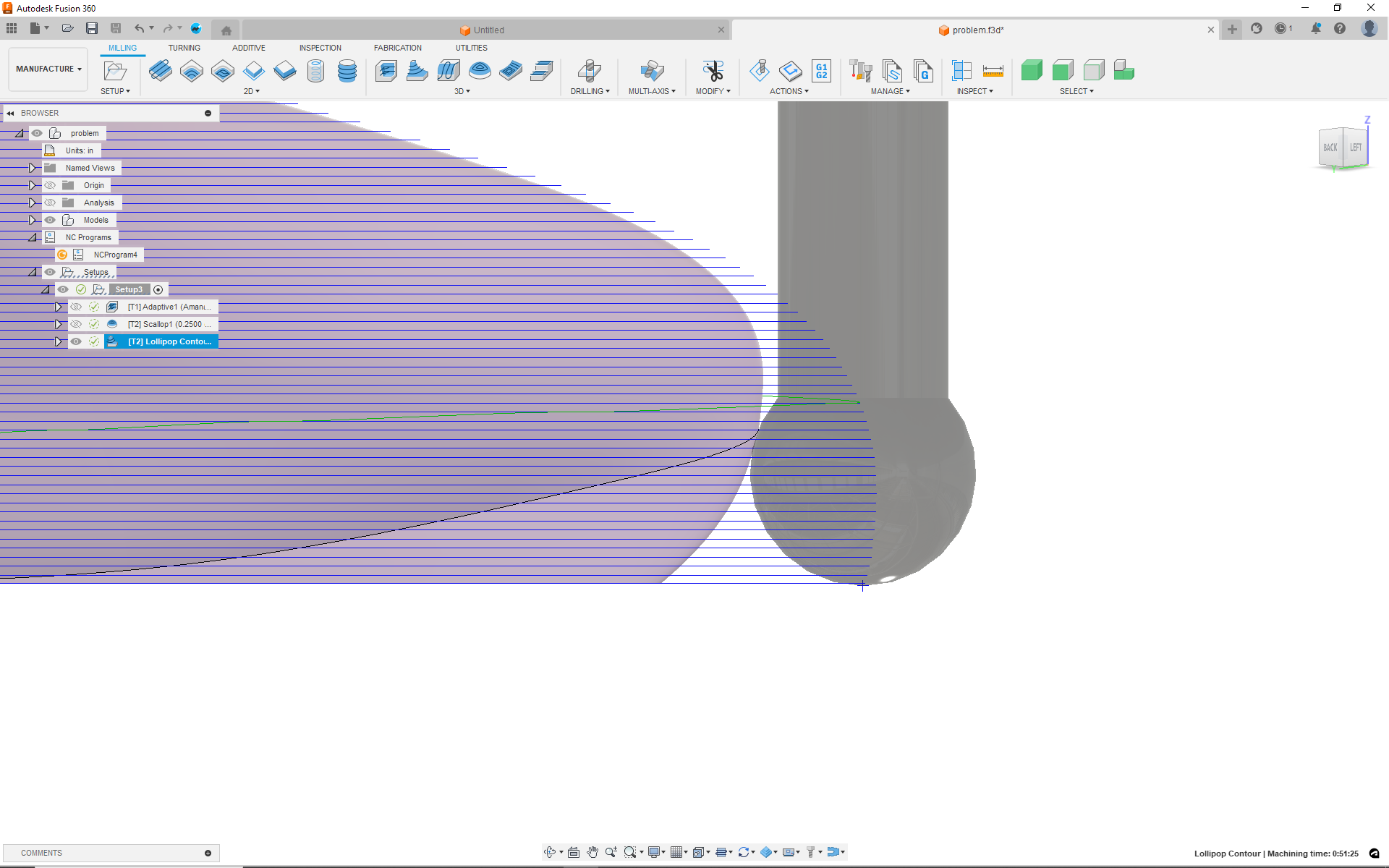
Task: Open the Drilling tool
Action: [590, 72]
